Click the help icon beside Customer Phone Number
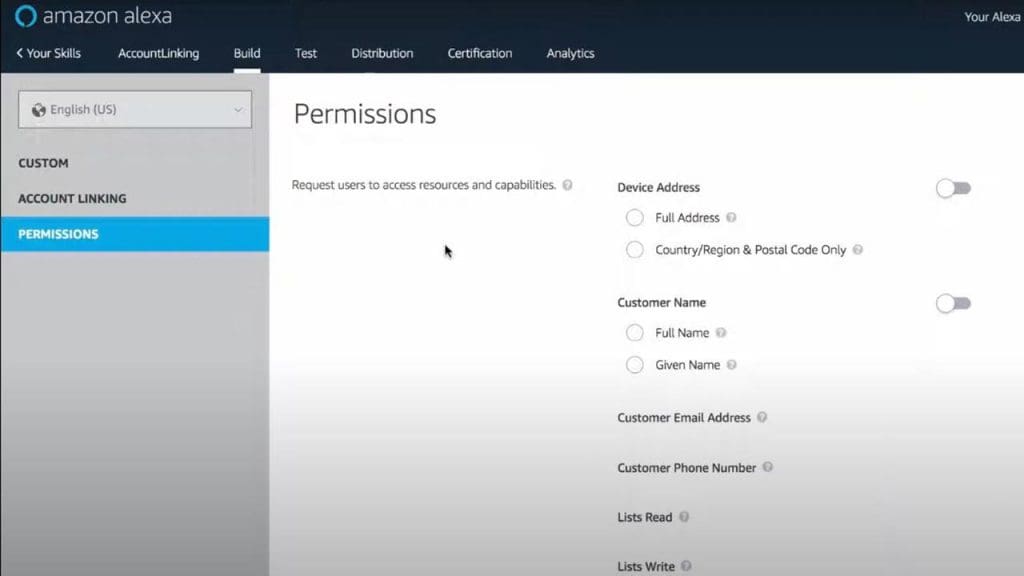The height and width of the screenshot is (576, 1024). tap(768, 467)
